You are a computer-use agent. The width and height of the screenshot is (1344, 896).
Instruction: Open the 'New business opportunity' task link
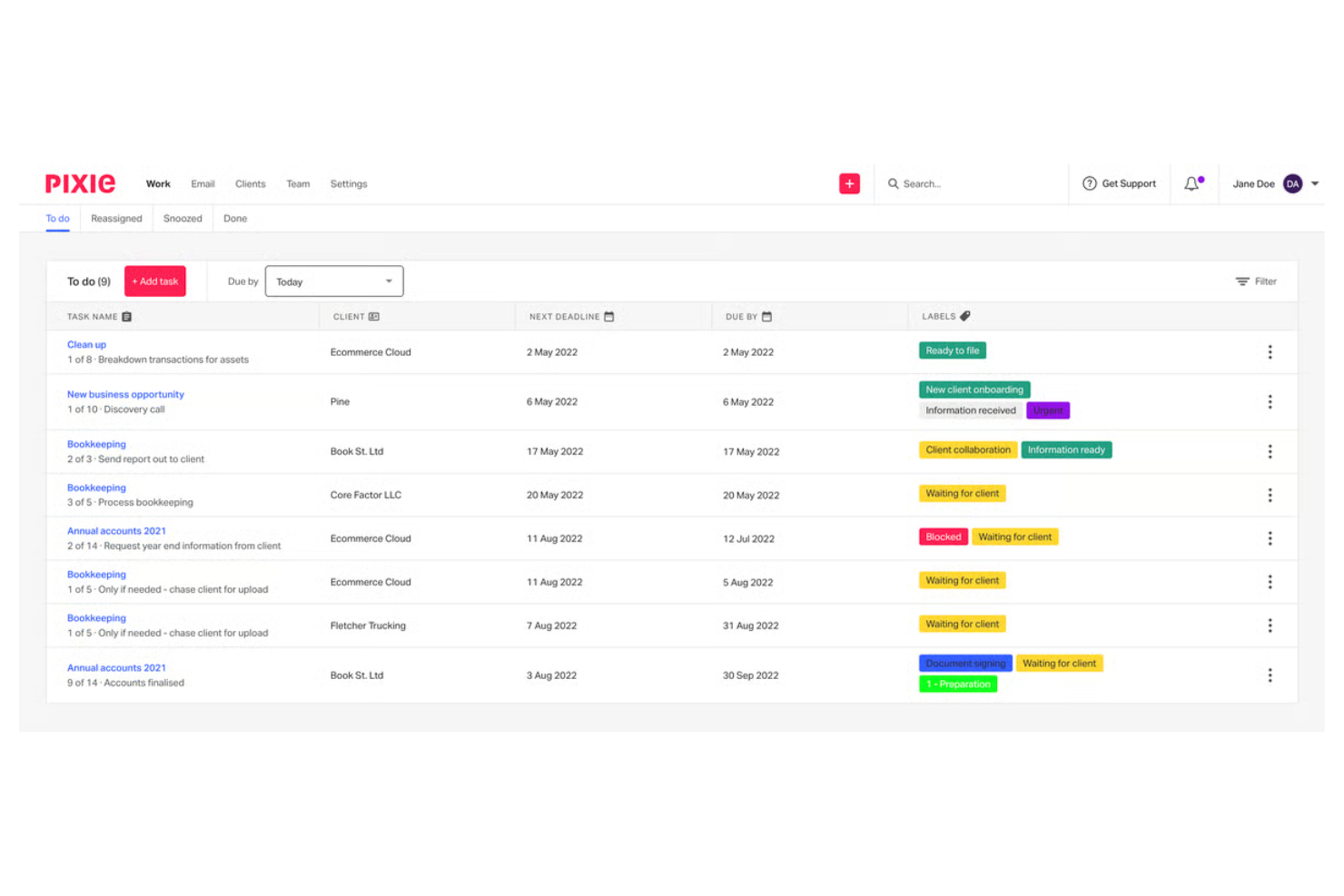click(x=125, y=394)
